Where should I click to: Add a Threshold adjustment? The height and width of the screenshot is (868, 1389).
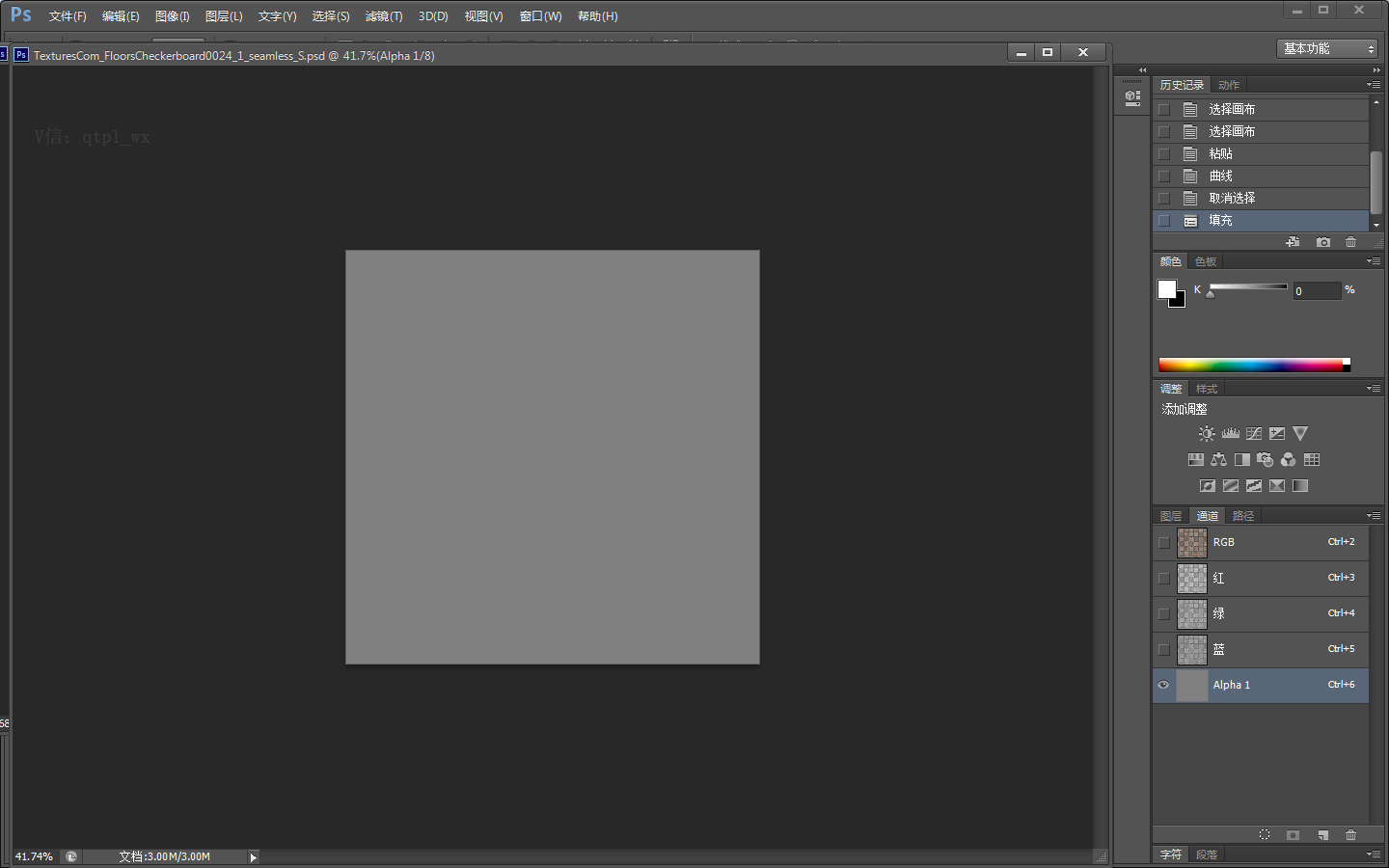tap(1254, 486)
